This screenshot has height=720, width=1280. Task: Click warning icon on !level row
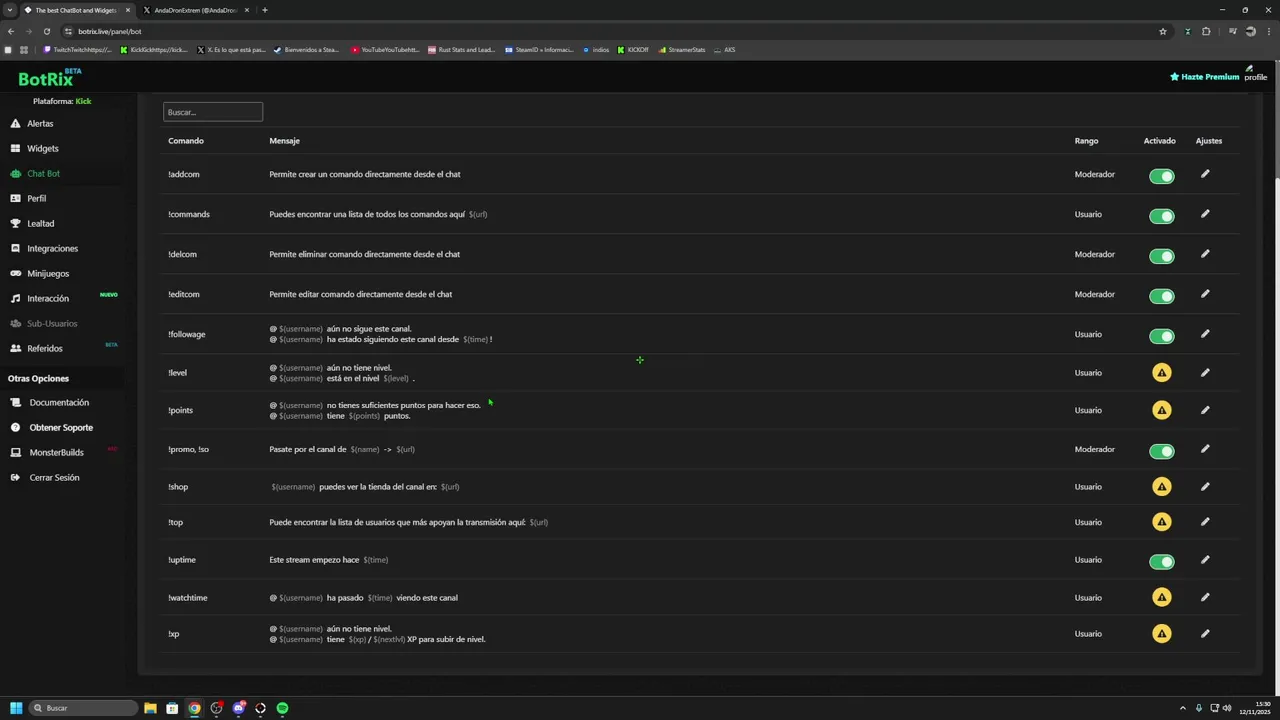click(x=1161, y=373)
